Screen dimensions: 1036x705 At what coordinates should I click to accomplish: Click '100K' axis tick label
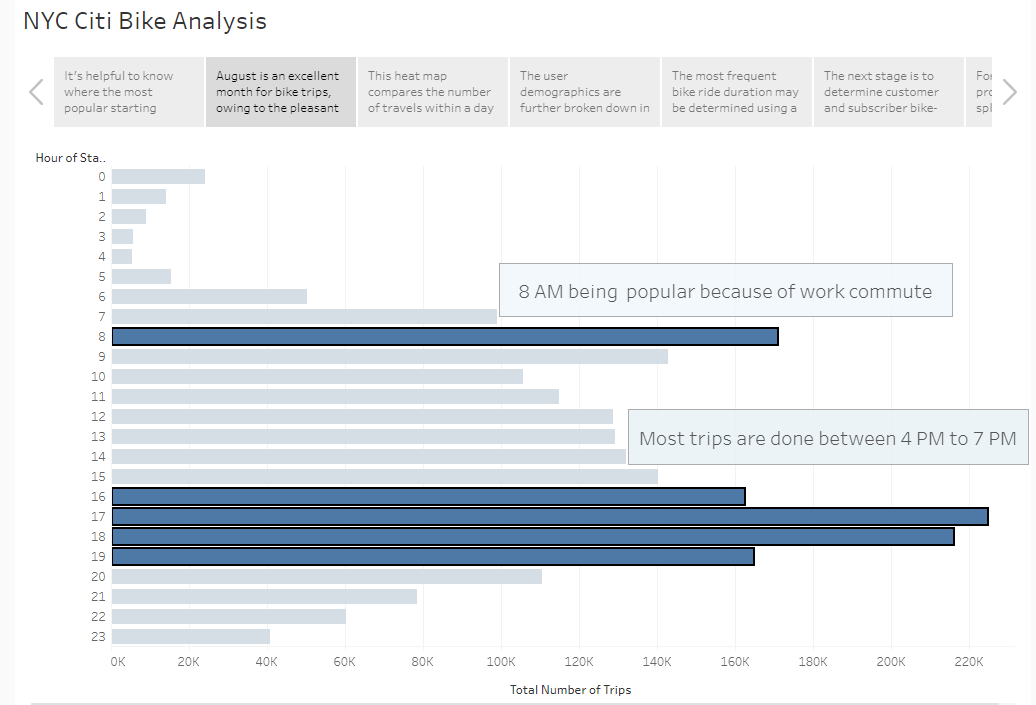click(x=501, y=662)
